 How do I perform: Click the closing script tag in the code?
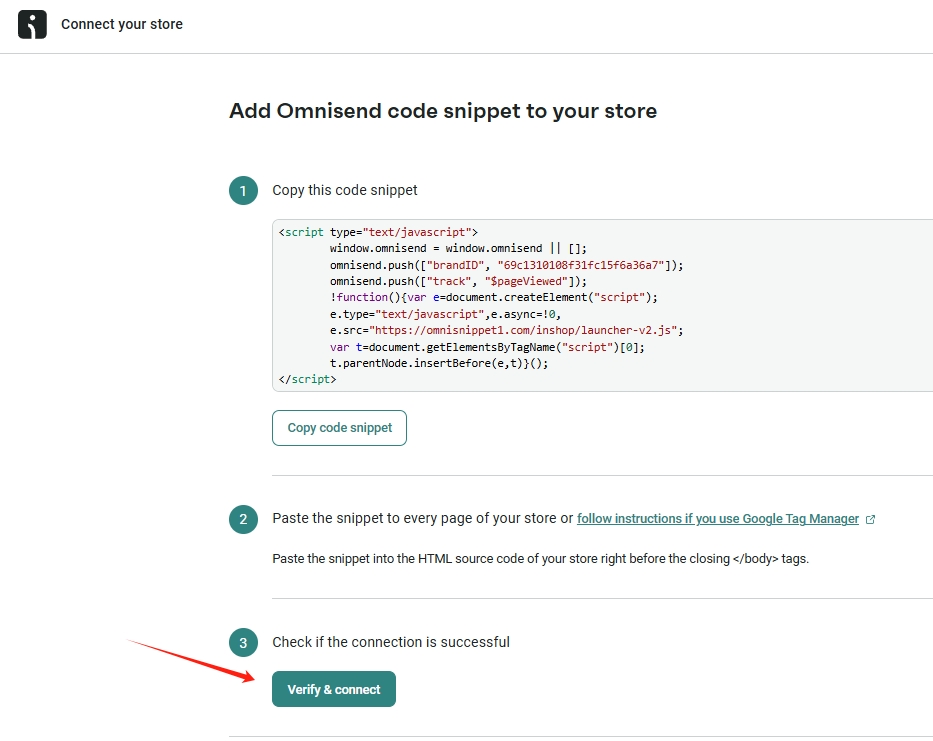tap(308, 379)
